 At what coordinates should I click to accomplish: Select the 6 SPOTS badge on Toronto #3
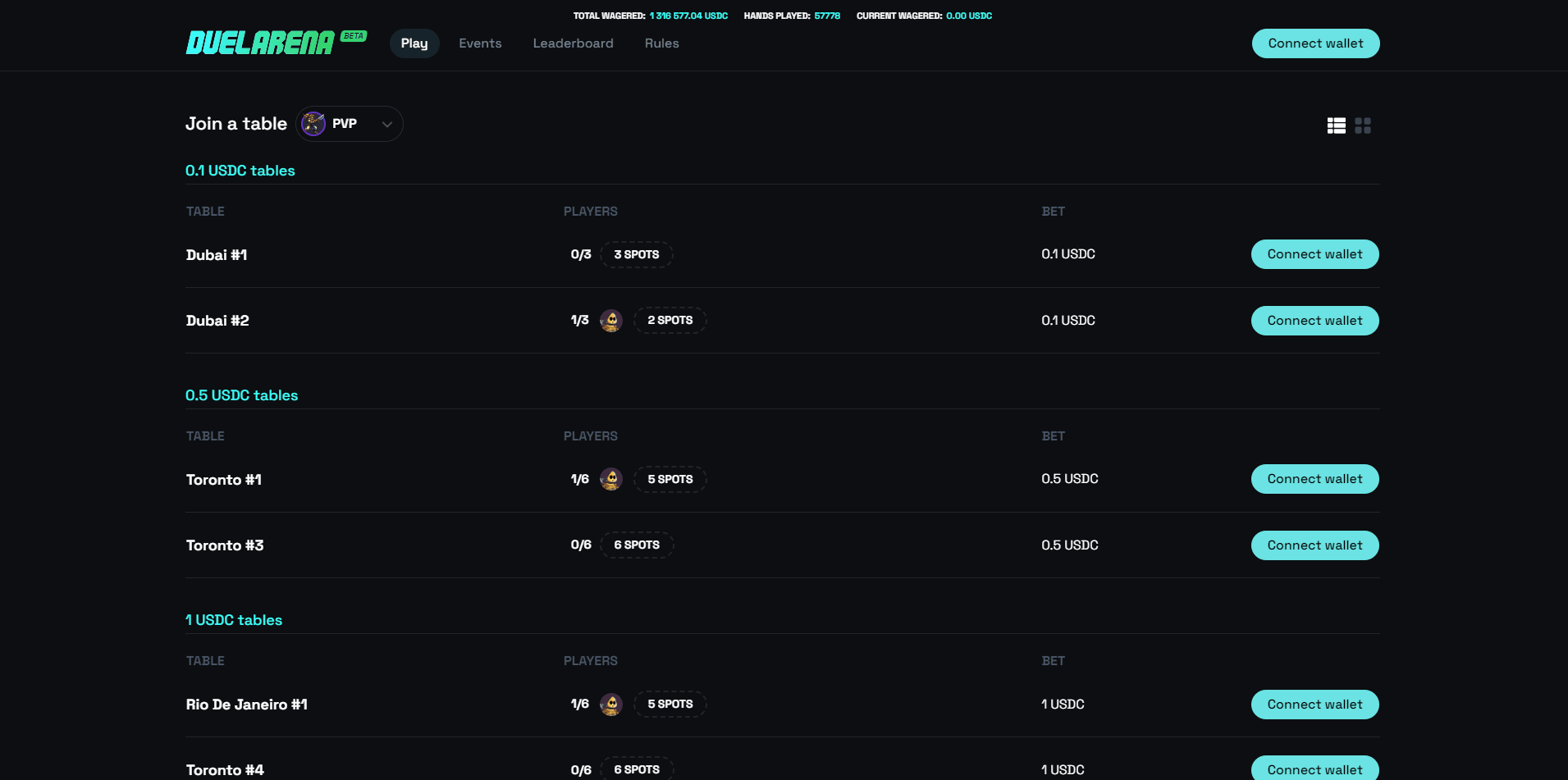point(637,545)
